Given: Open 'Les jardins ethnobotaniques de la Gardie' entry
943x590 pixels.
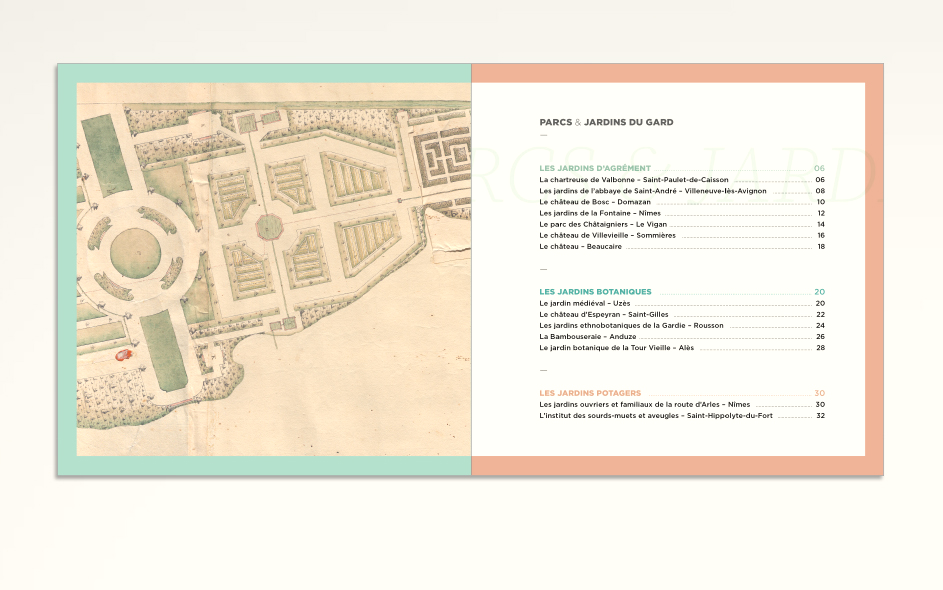Looking at the screenshot, I should click(x=631, y=326).
